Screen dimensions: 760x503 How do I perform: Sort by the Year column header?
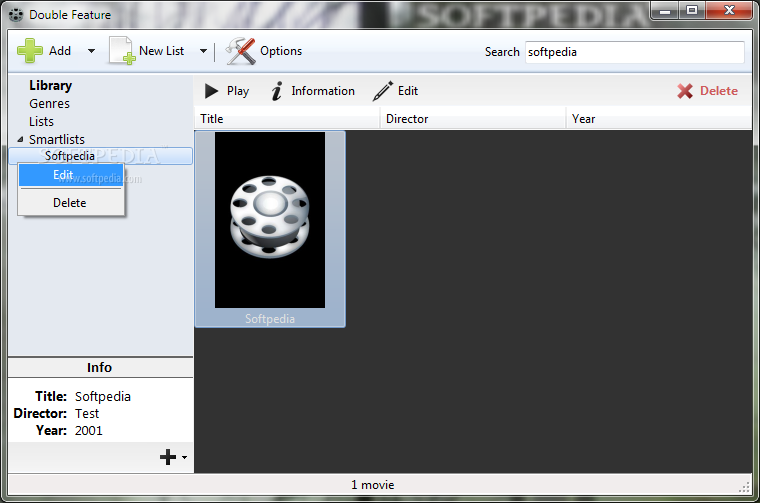[659, 119]
